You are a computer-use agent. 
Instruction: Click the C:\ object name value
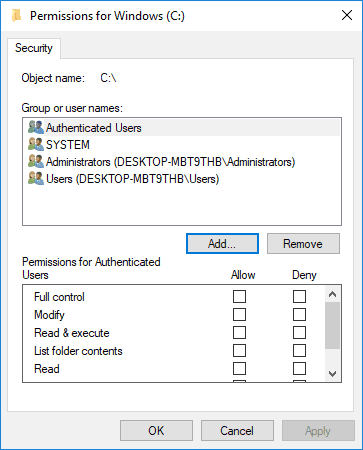pos(108,78)
